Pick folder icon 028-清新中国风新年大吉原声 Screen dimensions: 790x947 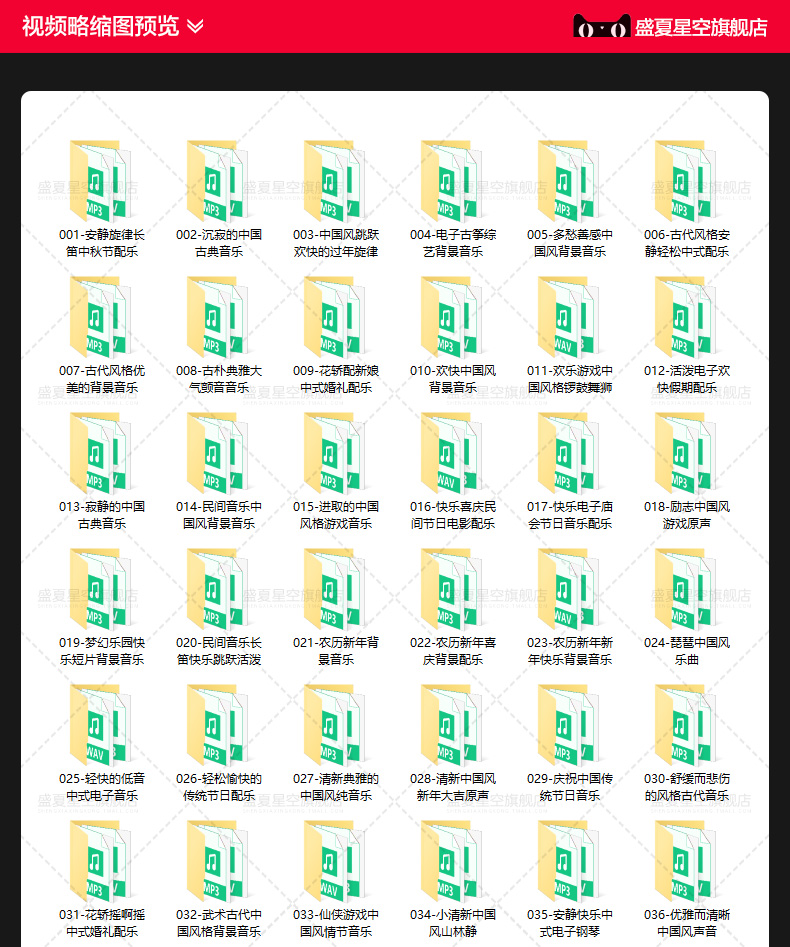tap(452, 725)
